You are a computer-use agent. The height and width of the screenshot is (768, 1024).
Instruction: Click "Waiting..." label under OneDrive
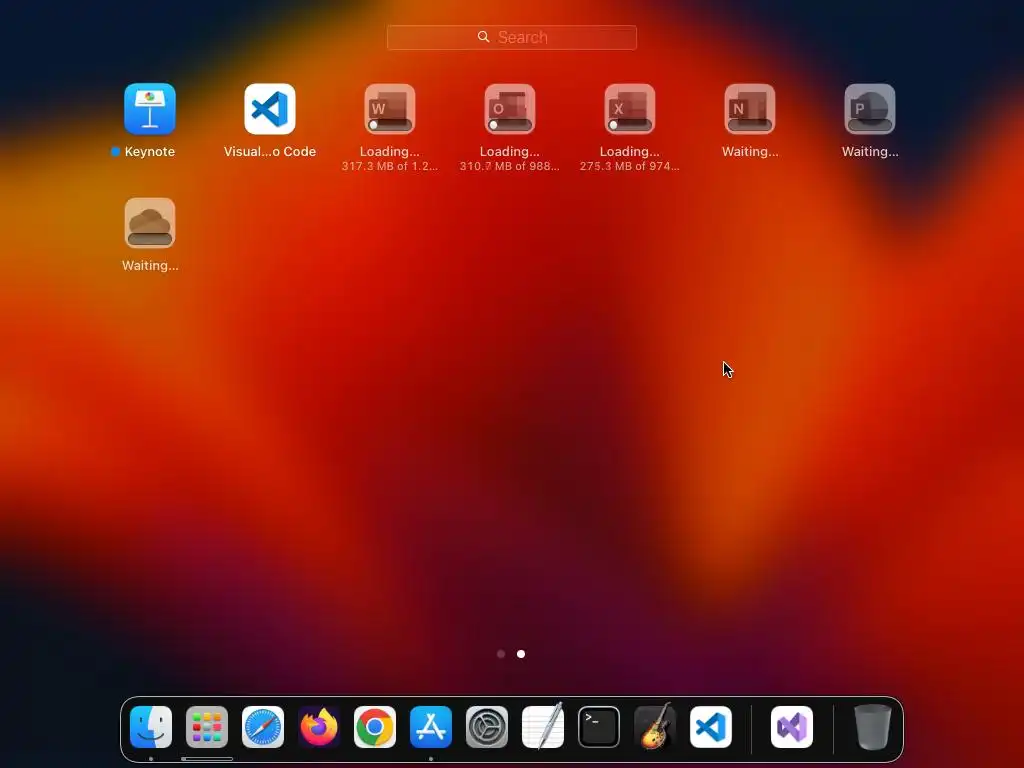[x=150, y=266]
